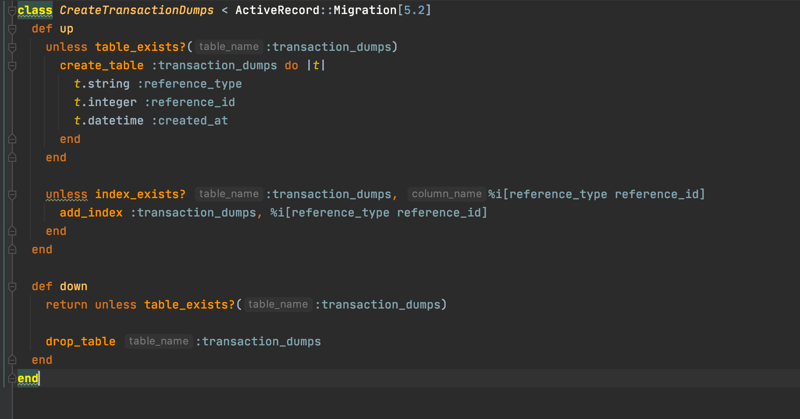The image size is (800, 419).
Task: Click the method name "down"
Action: point(73,286)
